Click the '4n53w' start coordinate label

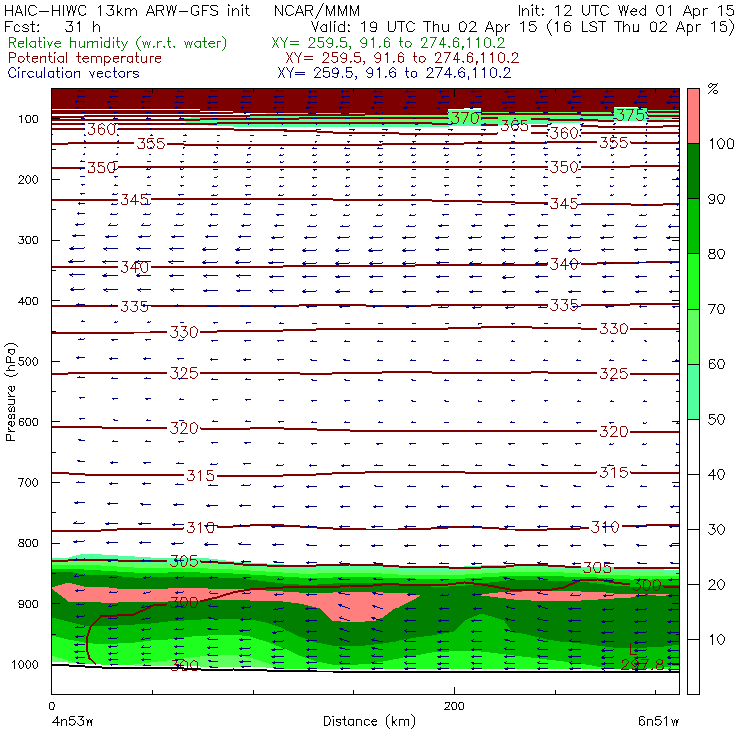coord(73,722)
